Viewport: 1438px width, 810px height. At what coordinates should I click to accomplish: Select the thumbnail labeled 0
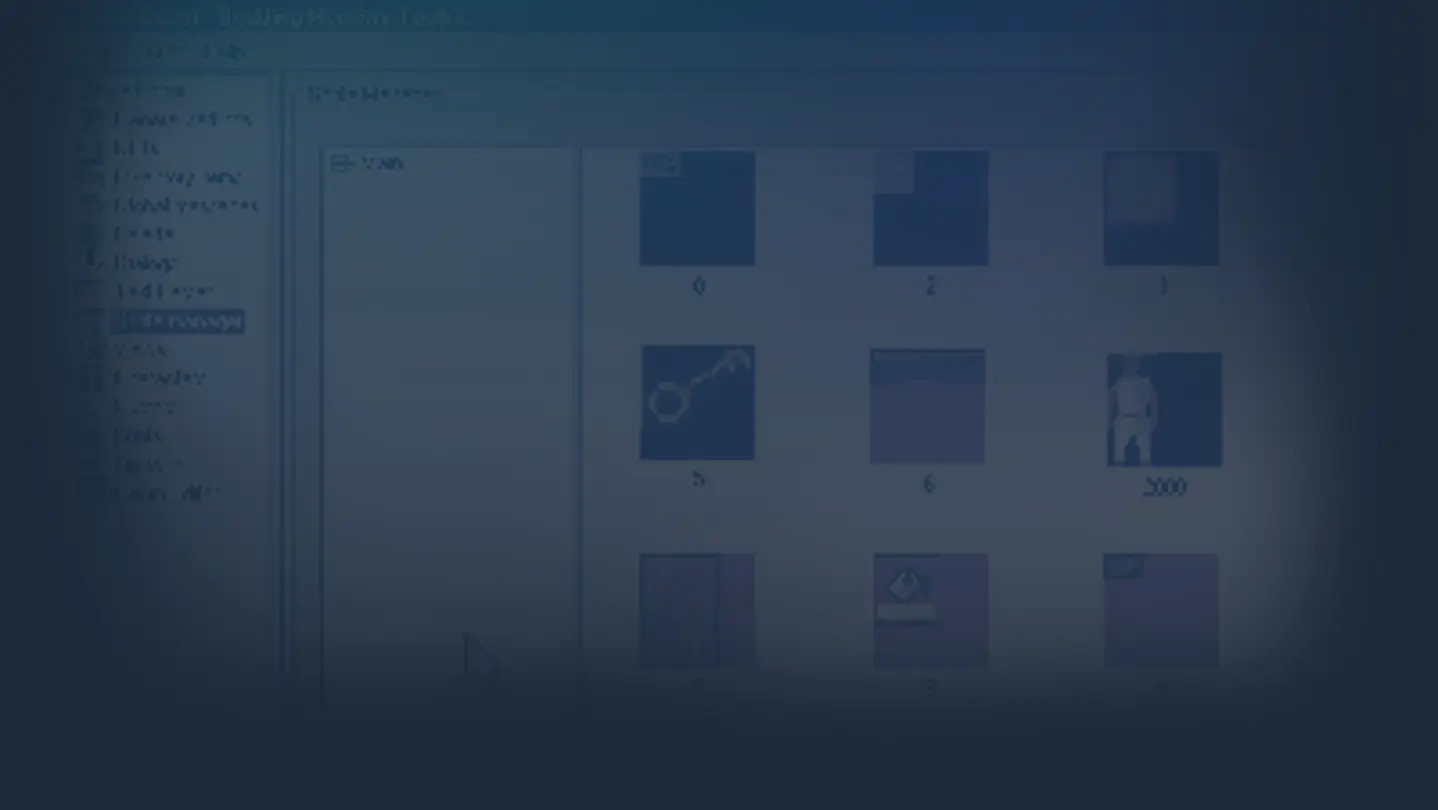point(697,208)
